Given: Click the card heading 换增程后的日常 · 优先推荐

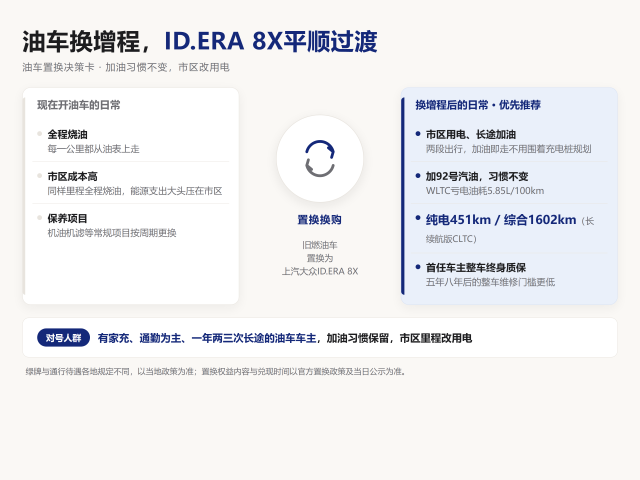Looking at the screenshot, I should pyautogui.click(x=478, y=105).
